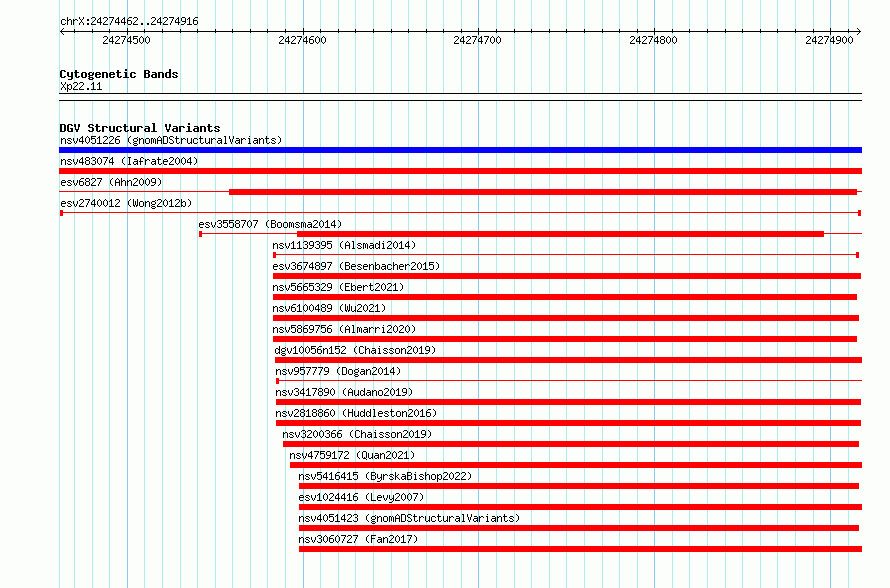Open the esv6827 (Ahn2009) label
890x588 pixels.
coord(111,182)
